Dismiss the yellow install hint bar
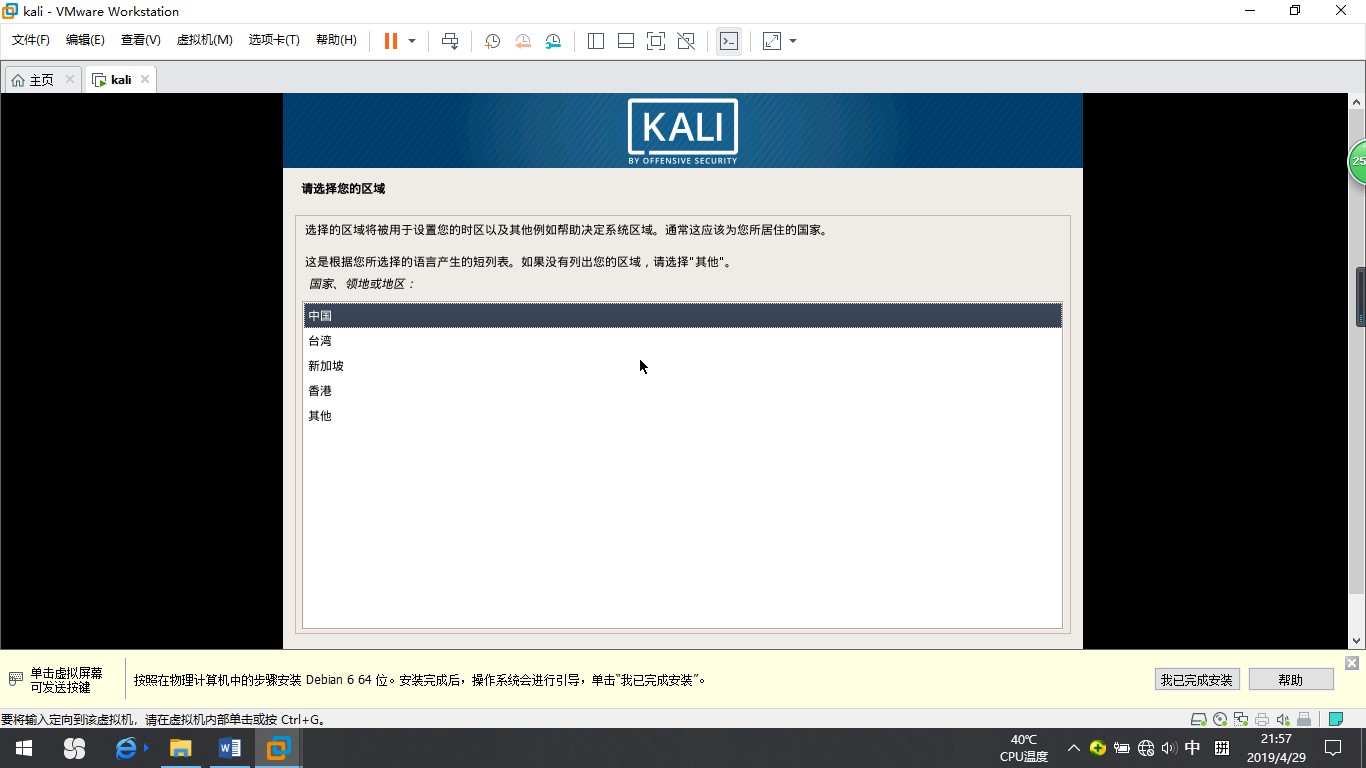This screenshot has height=768, width=1366. coord(1352,663)
